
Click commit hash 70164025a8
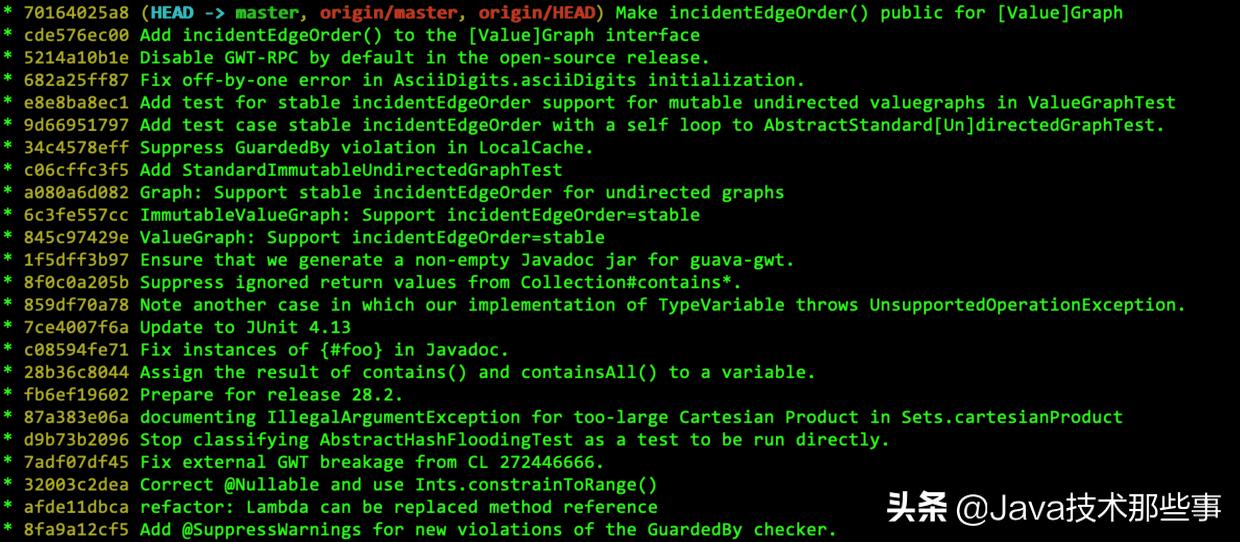point(76,13)
